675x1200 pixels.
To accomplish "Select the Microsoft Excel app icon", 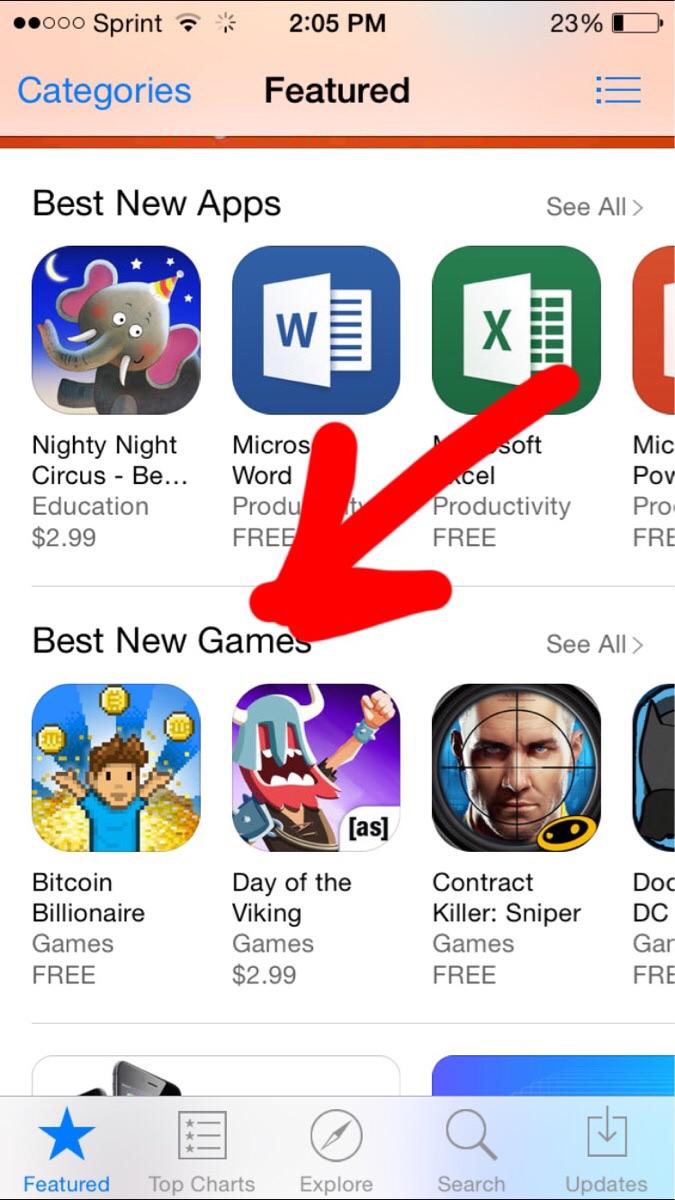I will pos(516,330).
